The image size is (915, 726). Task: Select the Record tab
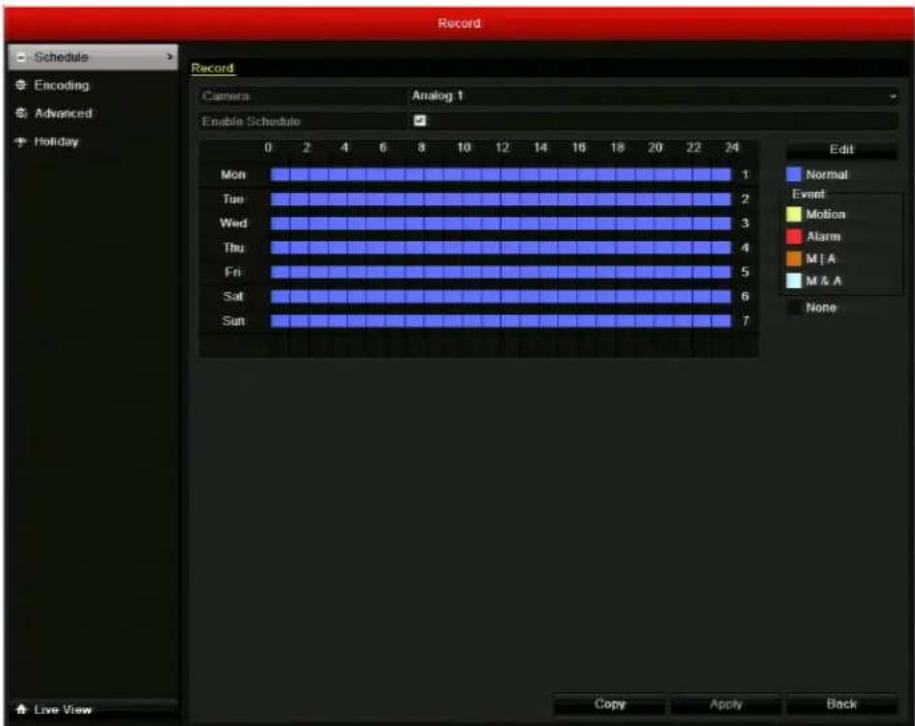[x=212, y=68]
